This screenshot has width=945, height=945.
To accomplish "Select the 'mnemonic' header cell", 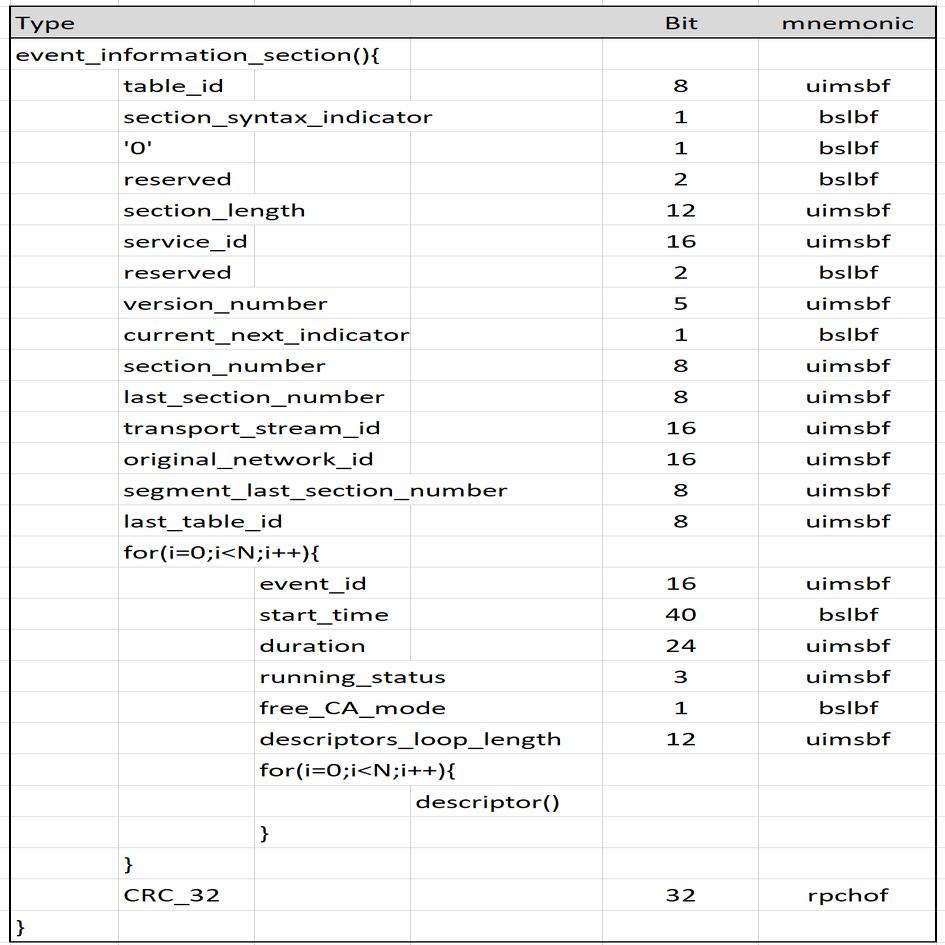I will pyautogui.click(x=847, y=23).
